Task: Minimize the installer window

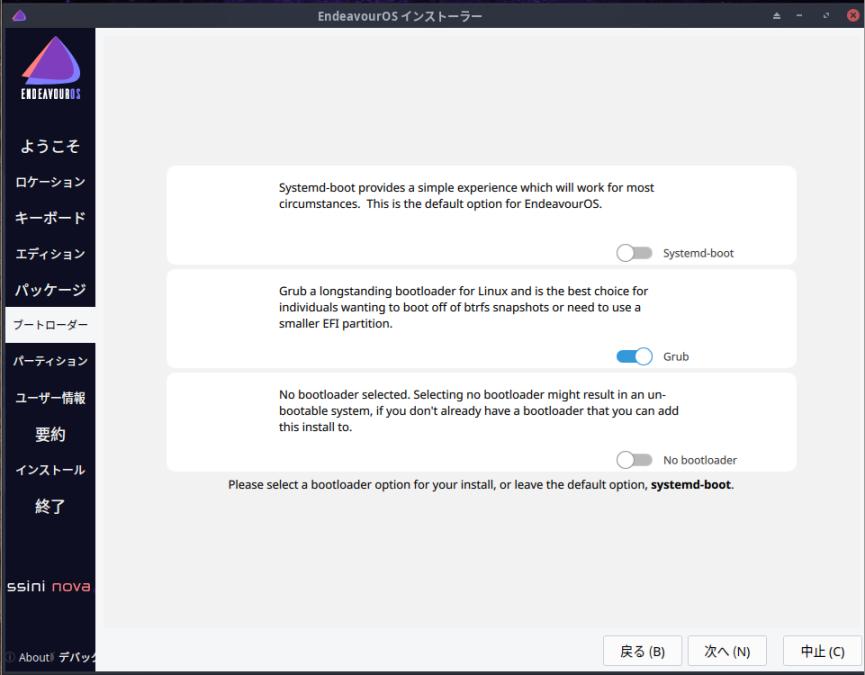Action: tap(799, 16)
